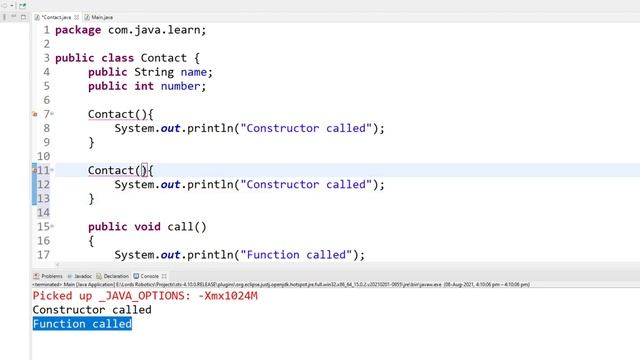Minimize the left side panel

pos(13,17)
